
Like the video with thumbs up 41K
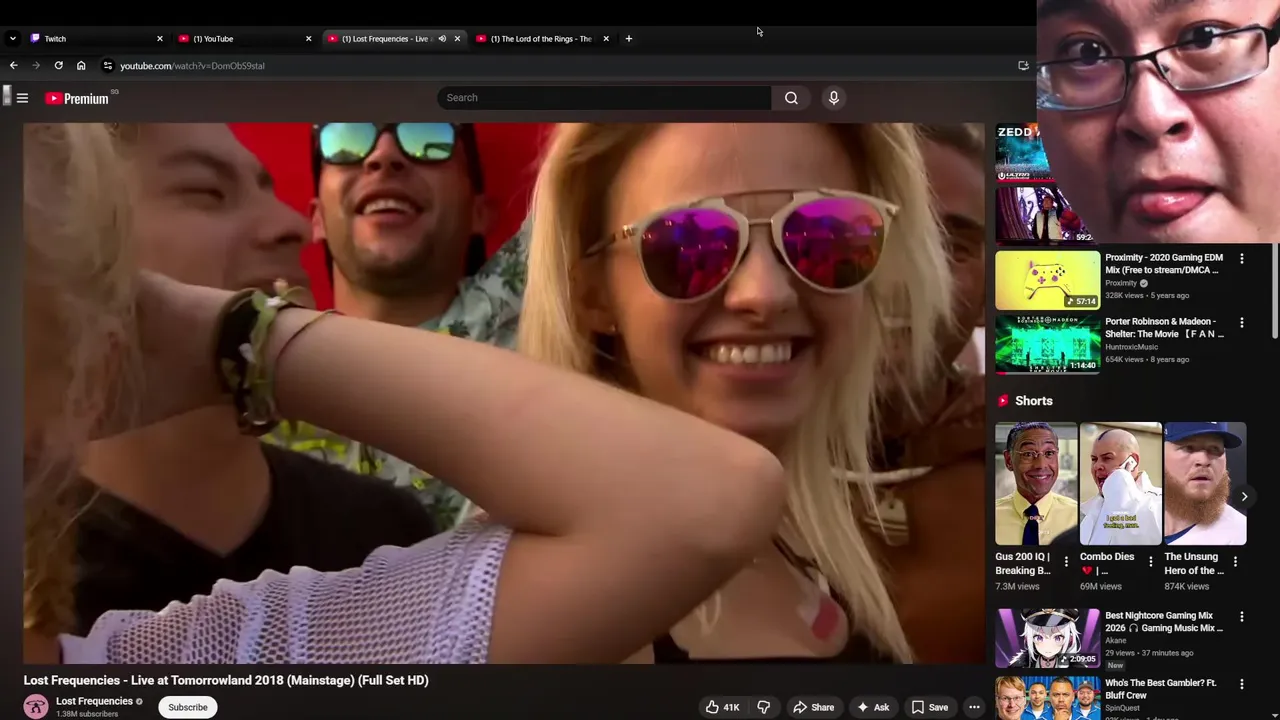[722, 707]
